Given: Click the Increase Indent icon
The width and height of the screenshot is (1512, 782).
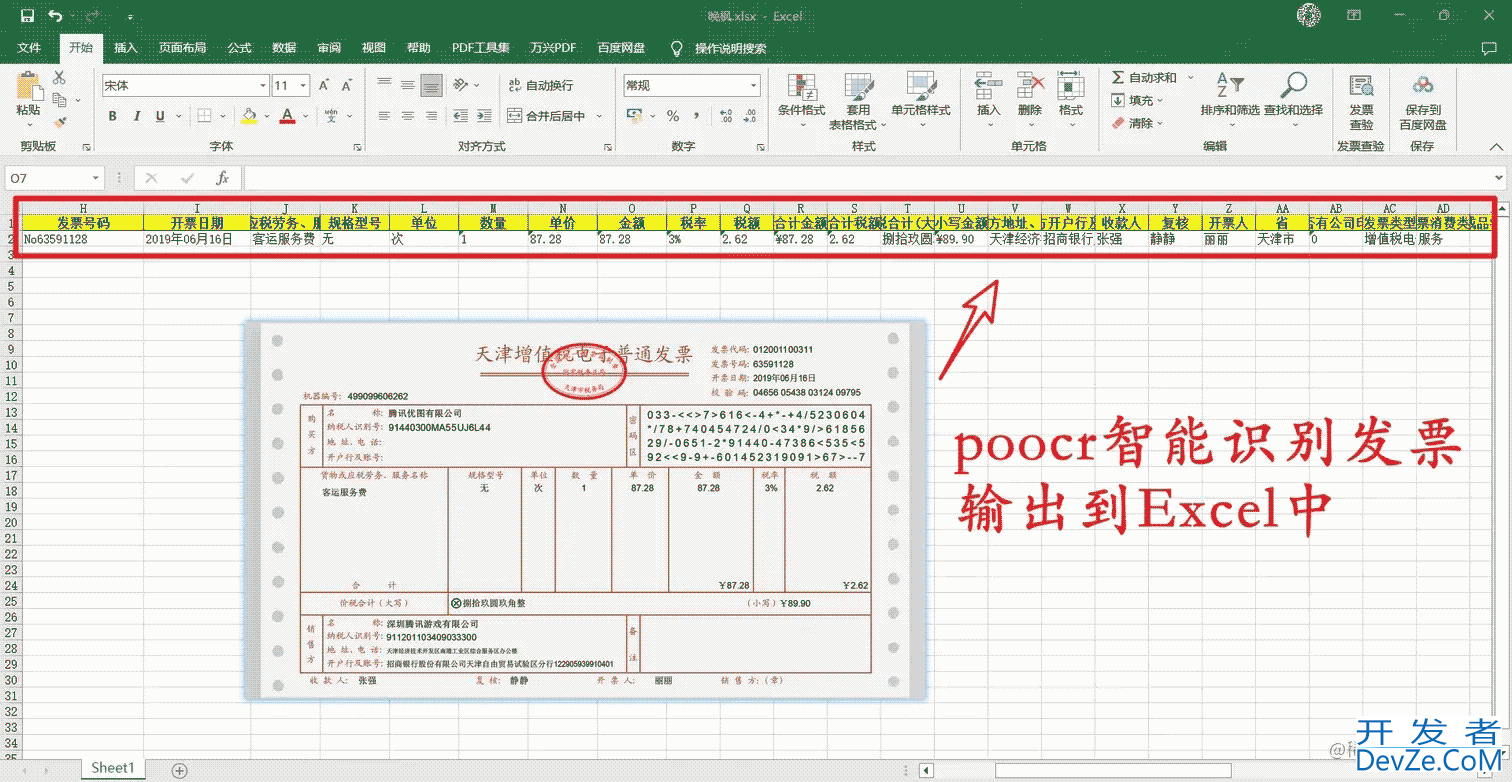Looking at the screenshot, I should tap(483, 116).
